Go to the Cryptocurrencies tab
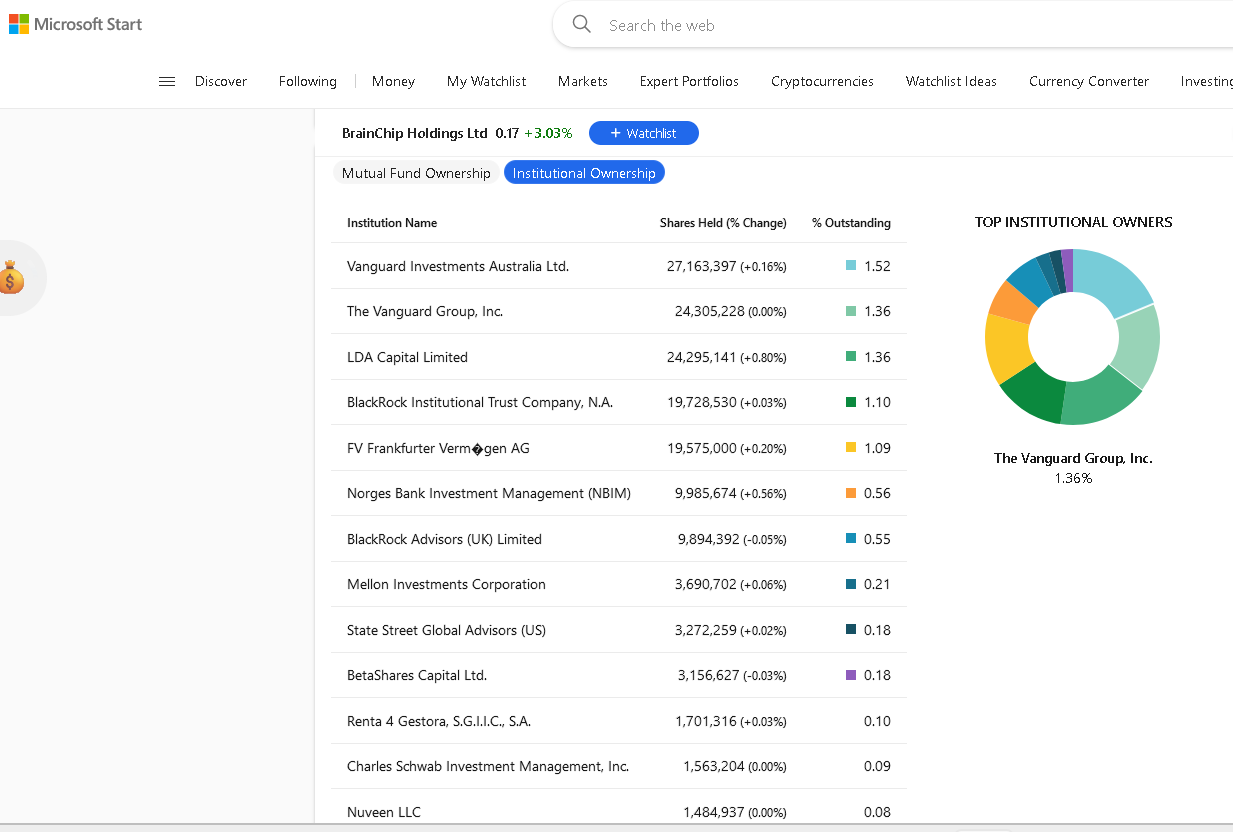Screen dimensions: 1233x832 822,81
